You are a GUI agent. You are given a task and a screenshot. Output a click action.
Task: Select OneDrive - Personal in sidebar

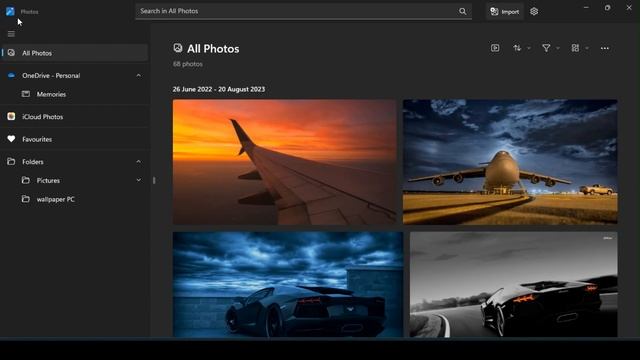pyautogui.click(x=51, y=76)
